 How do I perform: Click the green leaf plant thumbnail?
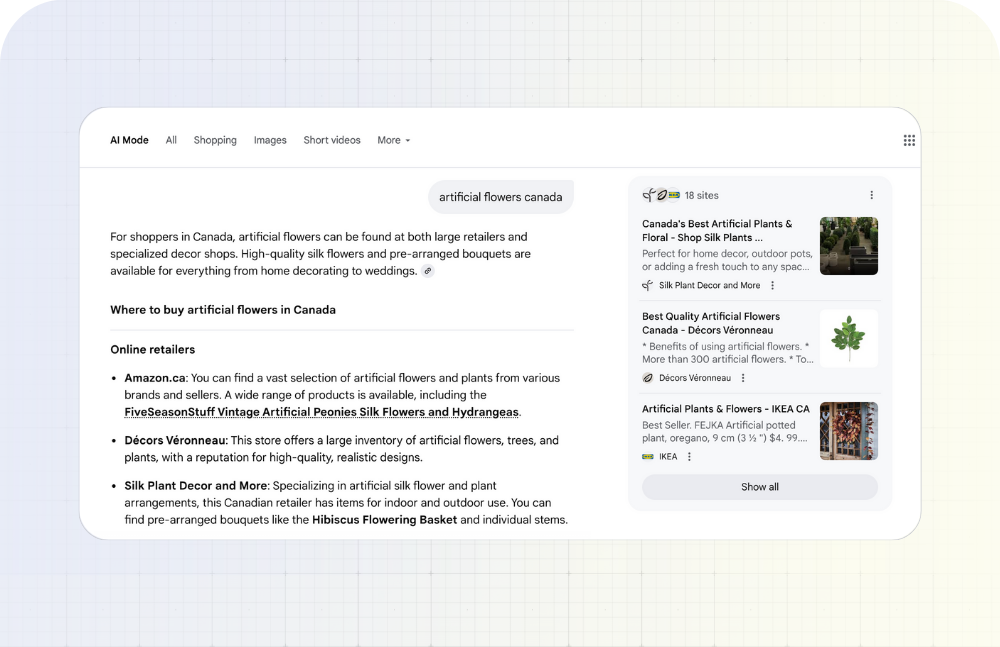(848, 338)
